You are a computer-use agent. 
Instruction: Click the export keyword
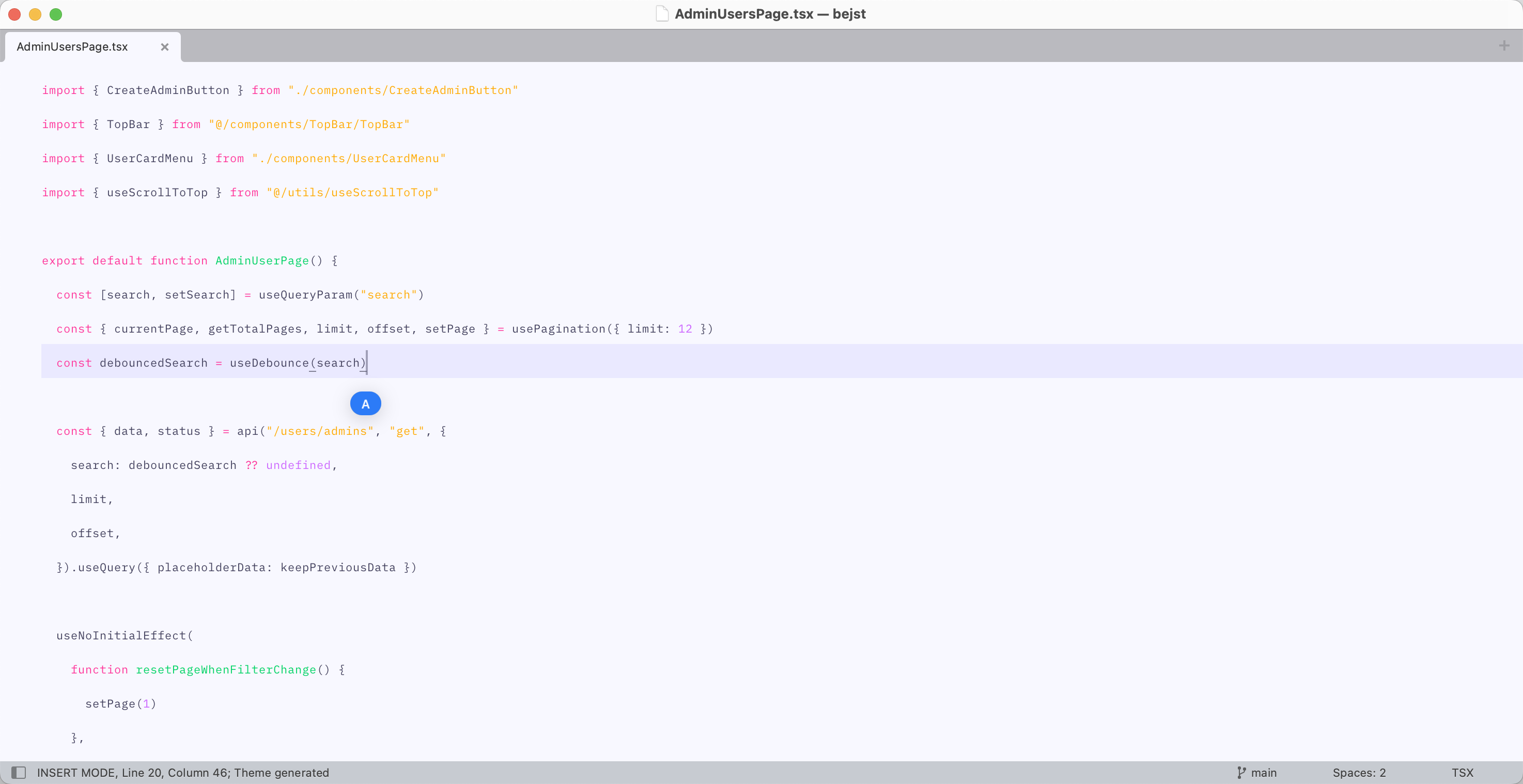(x=63, y=261)
